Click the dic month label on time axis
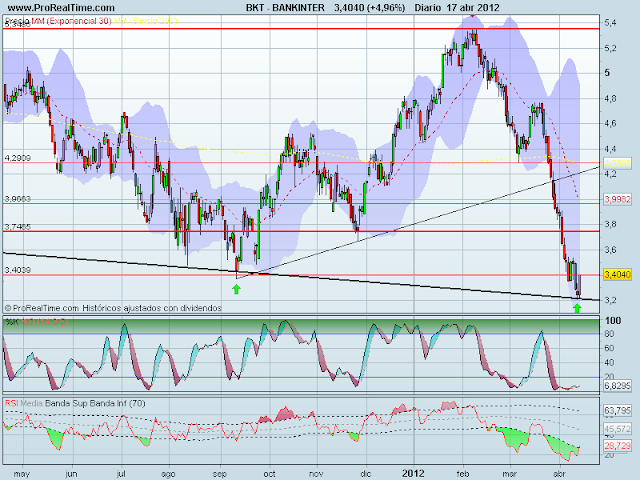Screen dimensions: 640x480 [365, 474]
